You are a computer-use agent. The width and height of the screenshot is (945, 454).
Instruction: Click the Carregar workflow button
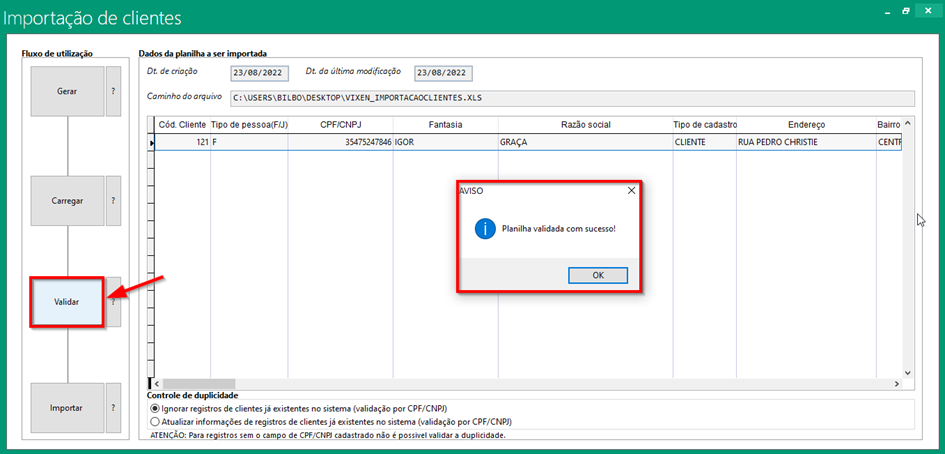[67, 200]
